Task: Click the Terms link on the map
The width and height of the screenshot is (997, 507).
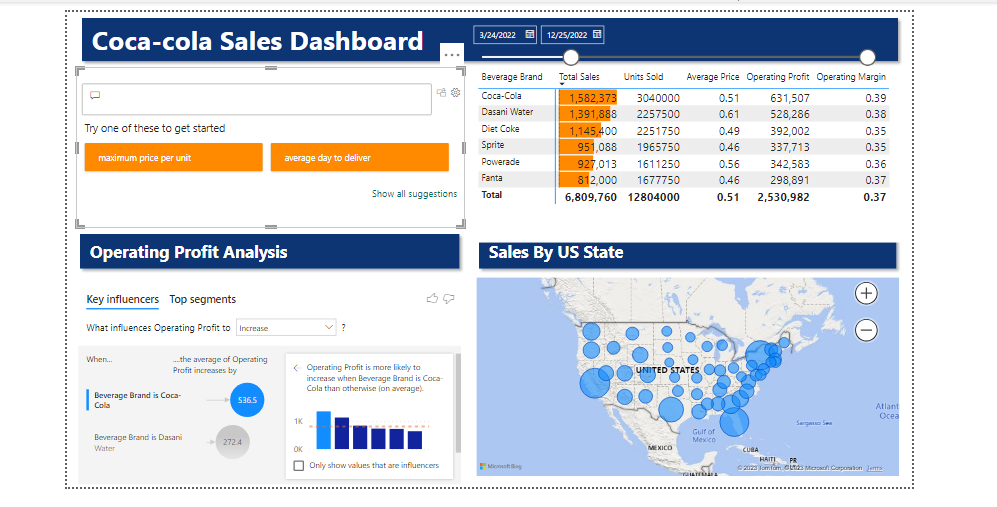Action: click(x=874, y=468)
